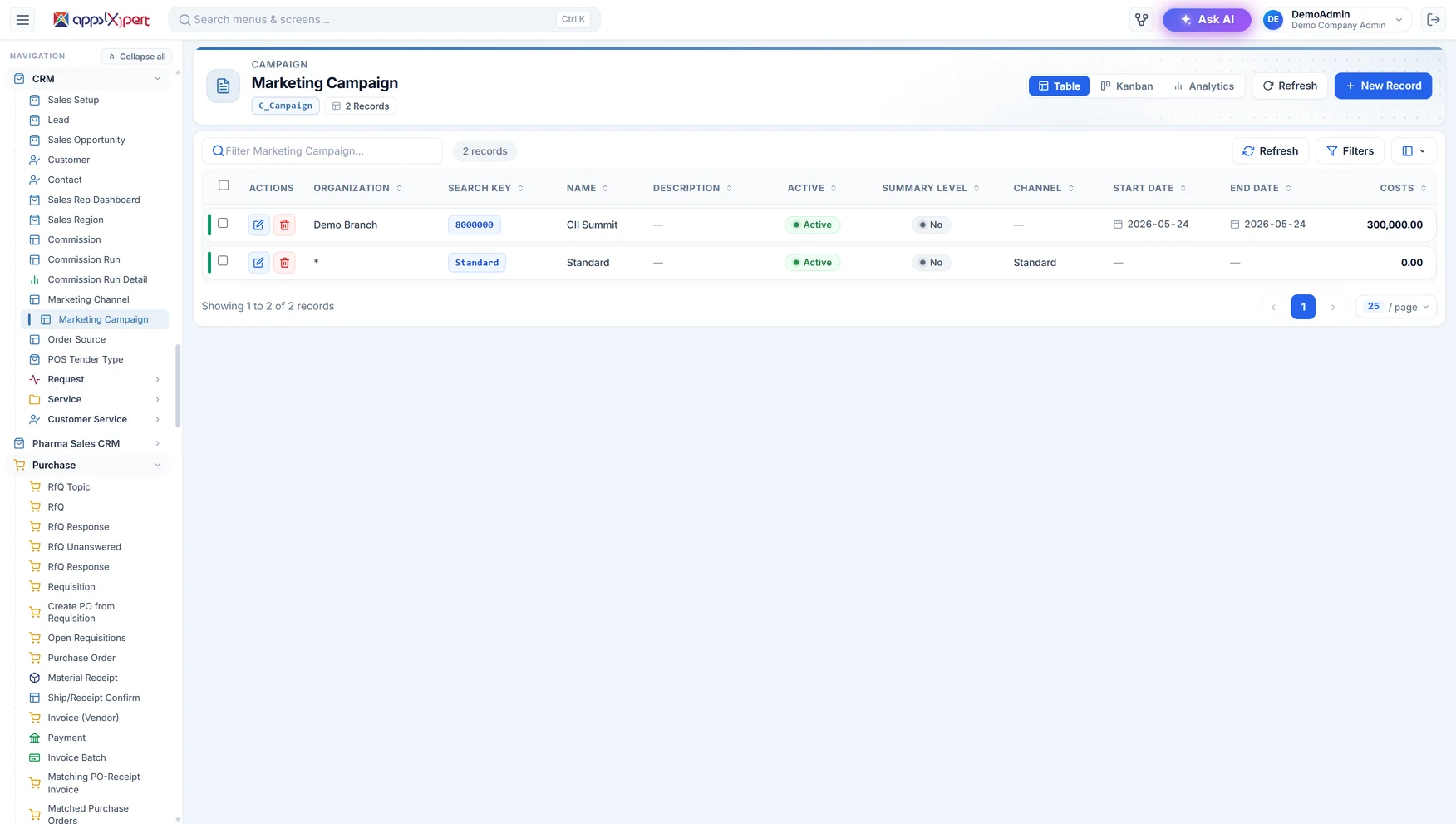
Task: Toggle the select-all rows checkbox
Action: (224, 185)
